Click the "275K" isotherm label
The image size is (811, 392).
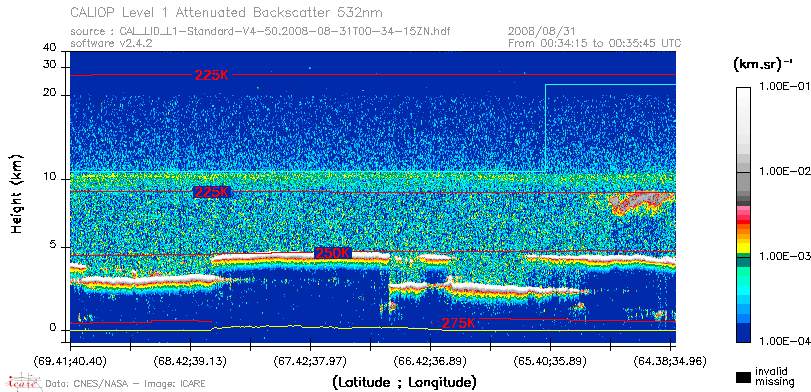pyautogui.click(x=458, y=323)
